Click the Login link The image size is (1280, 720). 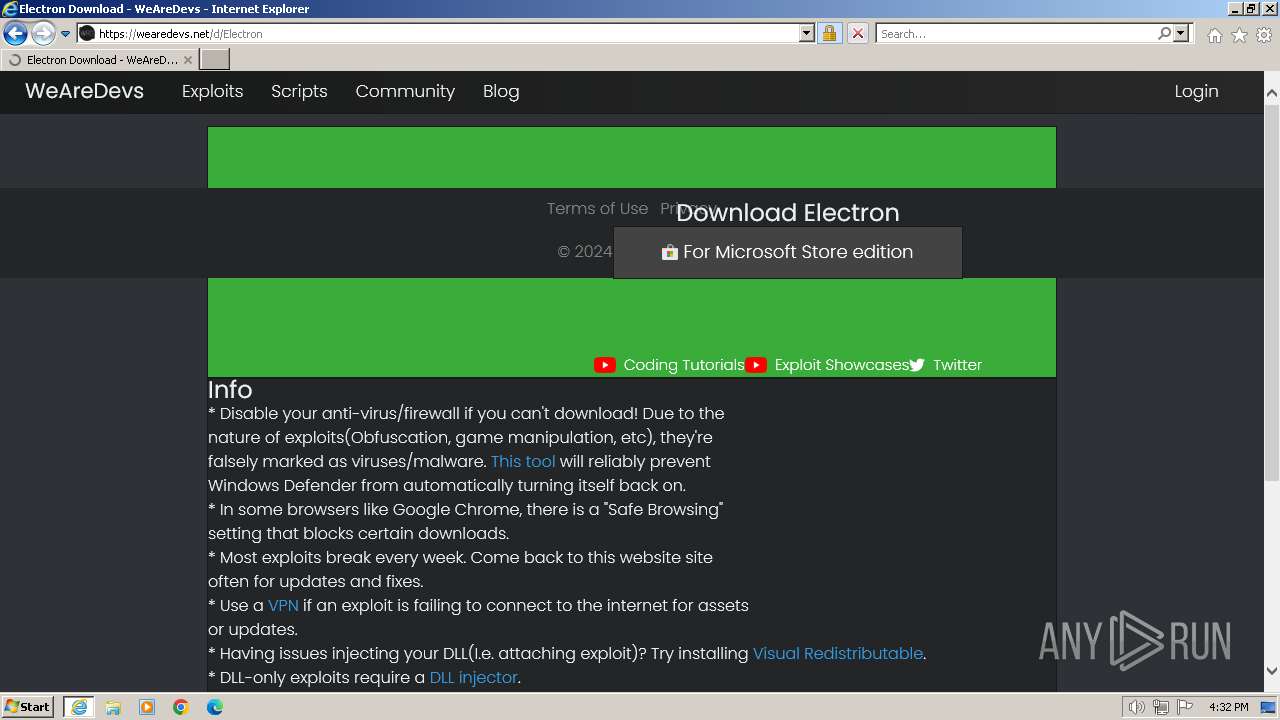1196,91
